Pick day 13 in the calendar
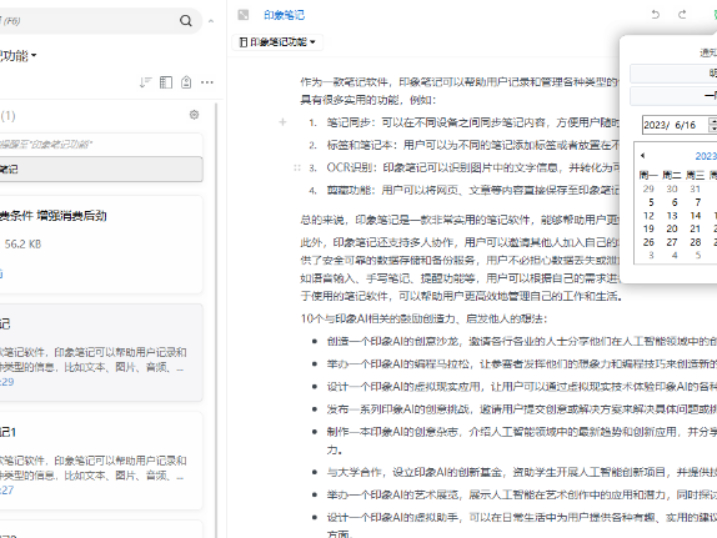The image size is (717, 538). [x=672, y=215]
